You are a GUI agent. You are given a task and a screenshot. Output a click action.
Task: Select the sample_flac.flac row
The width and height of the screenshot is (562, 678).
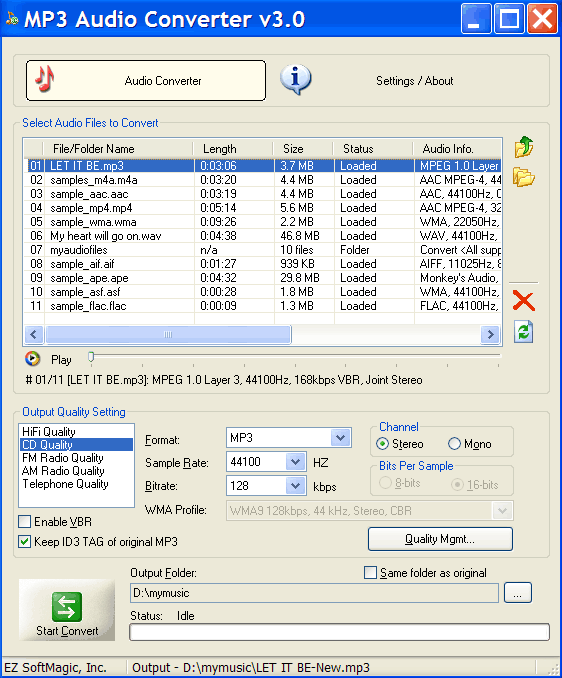click(263, 306)
